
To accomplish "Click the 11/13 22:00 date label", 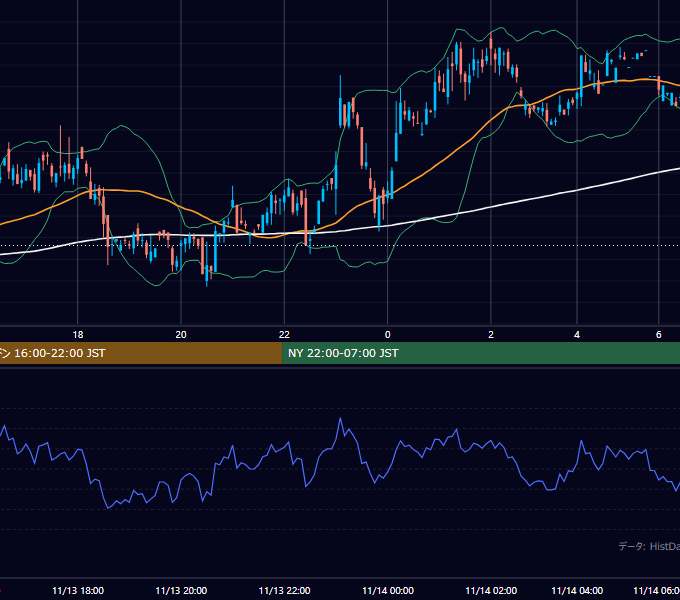I will tap(284, 590).
